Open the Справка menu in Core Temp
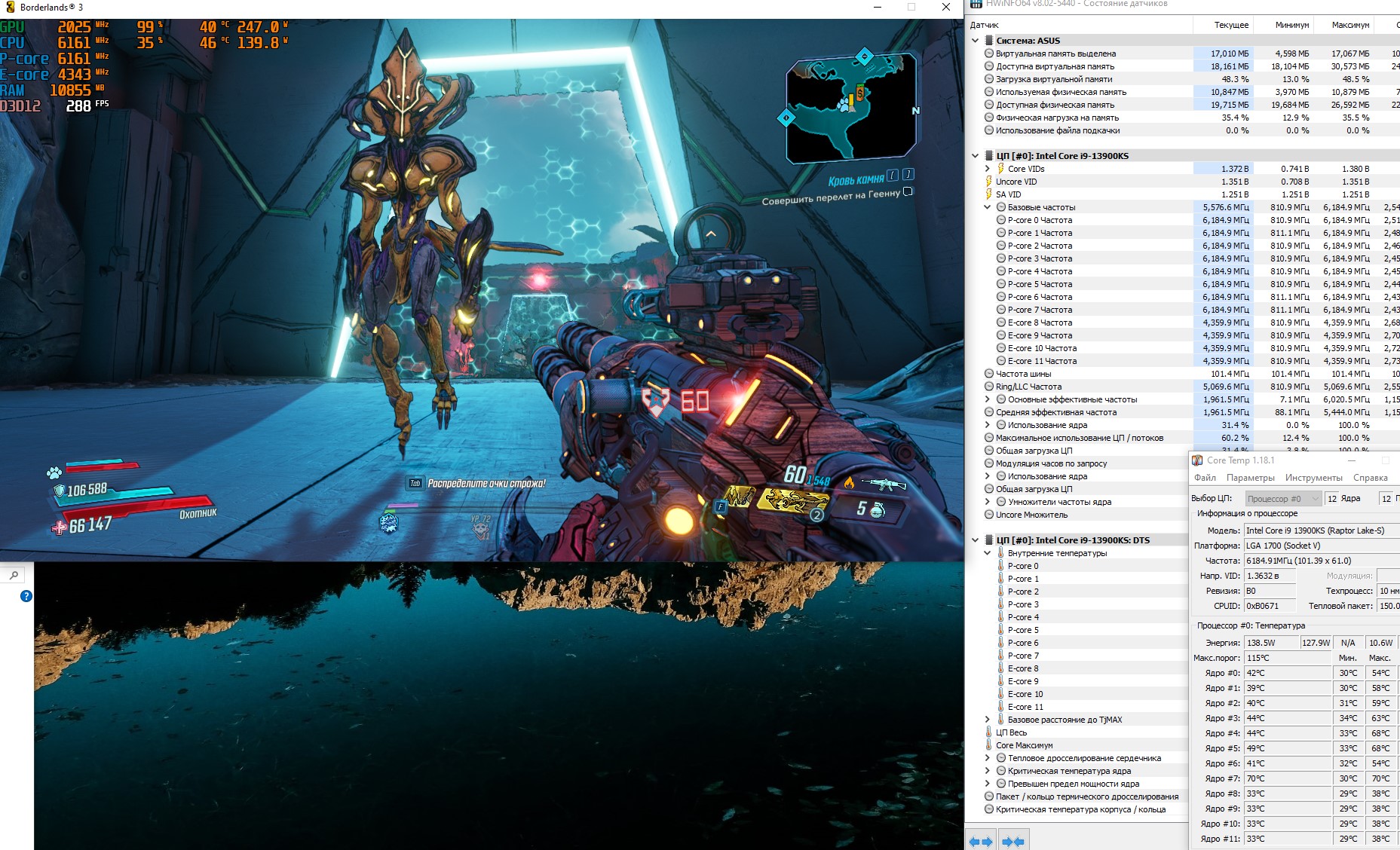The width and height of the screenshot is (1400, 850). click(1371, 478)
